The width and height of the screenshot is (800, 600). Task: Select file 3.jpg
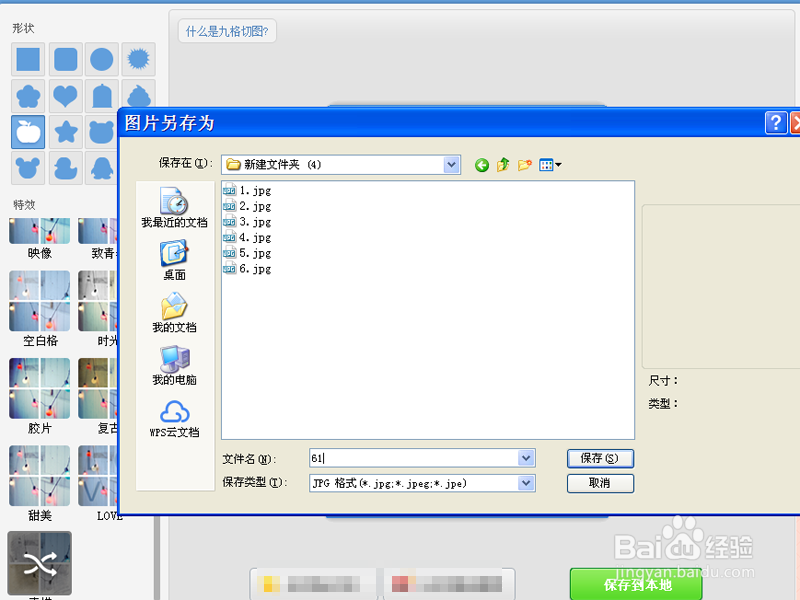click(x=247, y=222)
